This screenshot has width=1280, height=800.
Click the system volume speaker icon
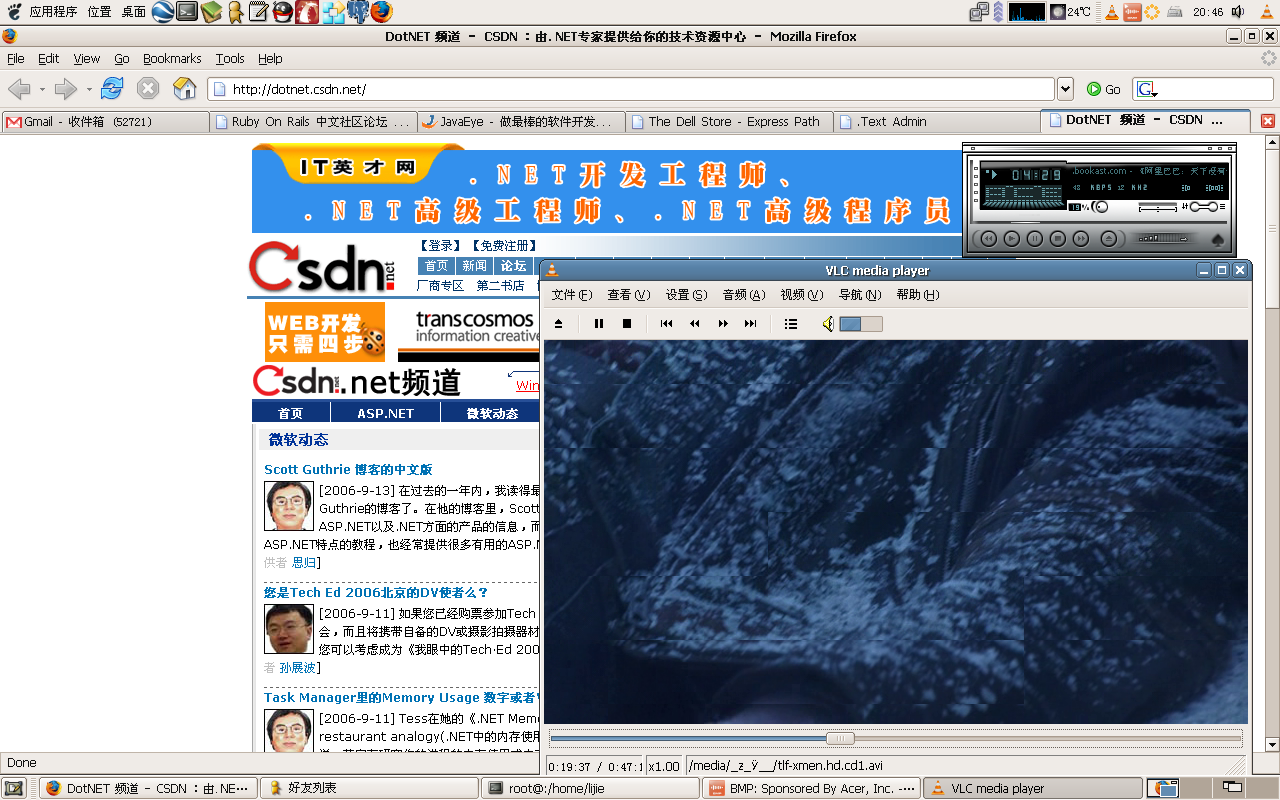tap(1238, 12)
